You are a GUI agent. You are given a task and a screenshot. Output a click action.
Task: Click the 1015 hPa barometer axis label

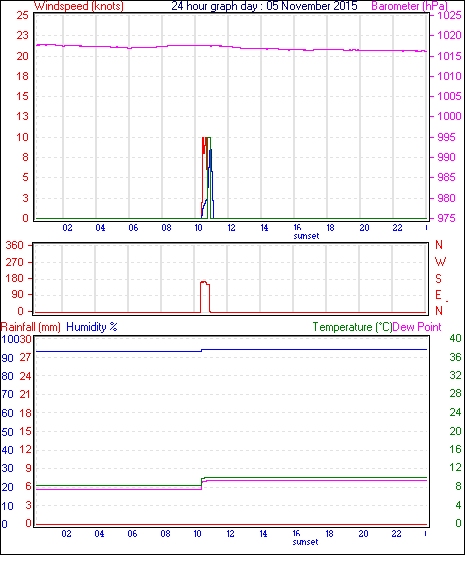coord(450,56)
